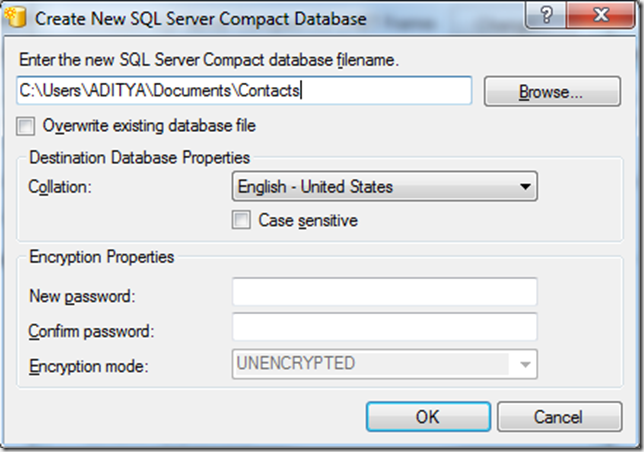Image resolution: width=644 pixels, height=452 pixels.
Task: Enable the Overwrite existing database file checkbox
Action: [26, 126]
